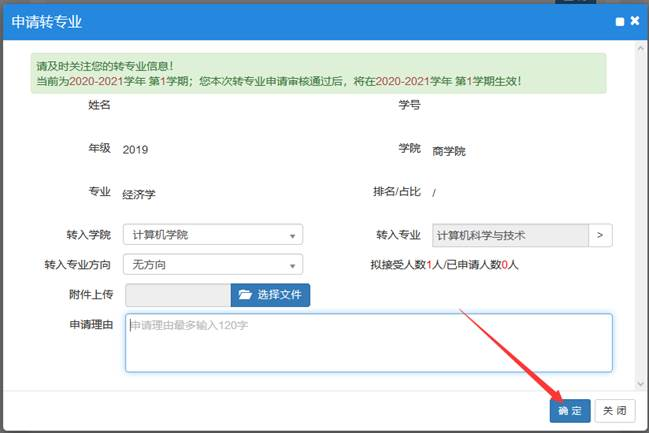Image resolution: width=649 pixels, height=433 pixels.
Task: Expand the 转入专业方向 dropdown showing 无方向
Action: pos(212,265)
